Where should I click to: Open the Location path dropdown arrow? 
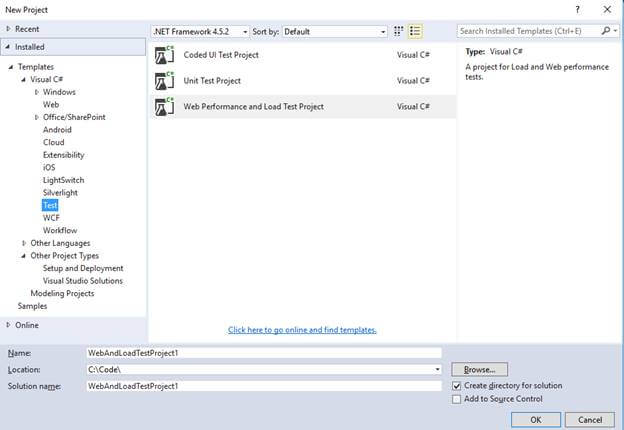[437, 370]
